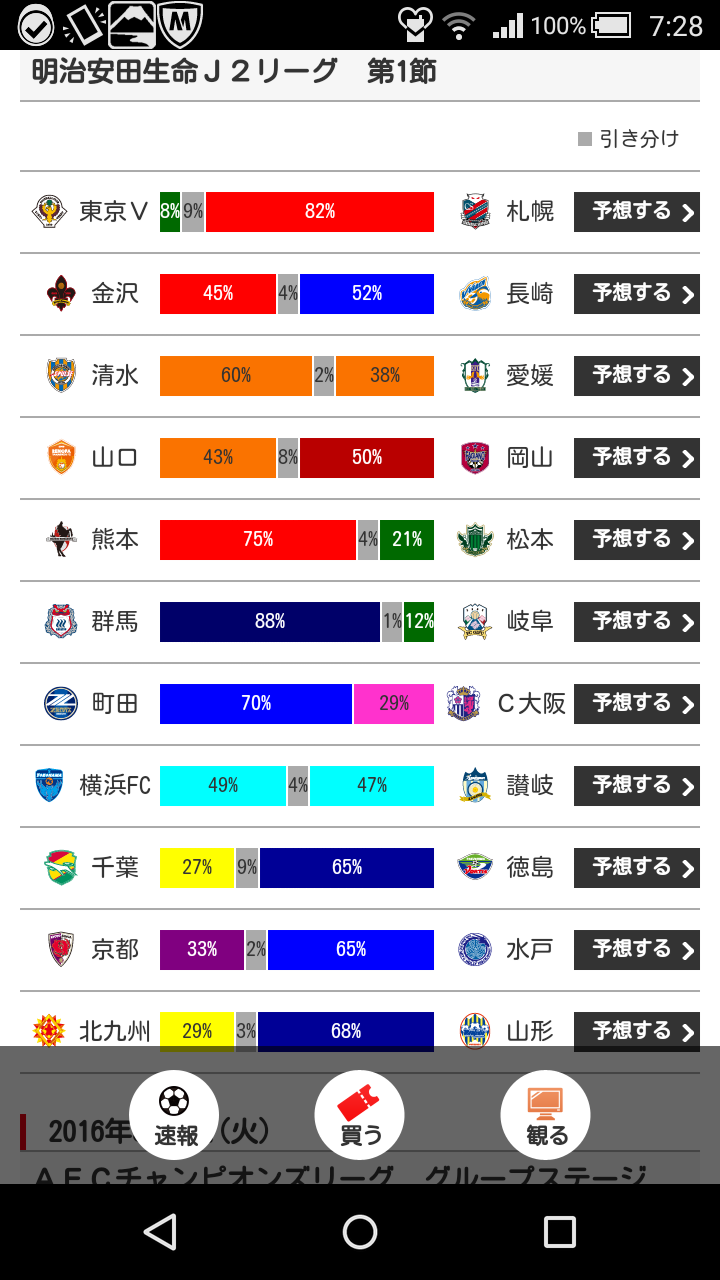The height and width of the screenshot is (1280, 720).
Task: Tap the red 82% 札幌 vote bar
Action: pyautogui.click(x=320, y=212)
